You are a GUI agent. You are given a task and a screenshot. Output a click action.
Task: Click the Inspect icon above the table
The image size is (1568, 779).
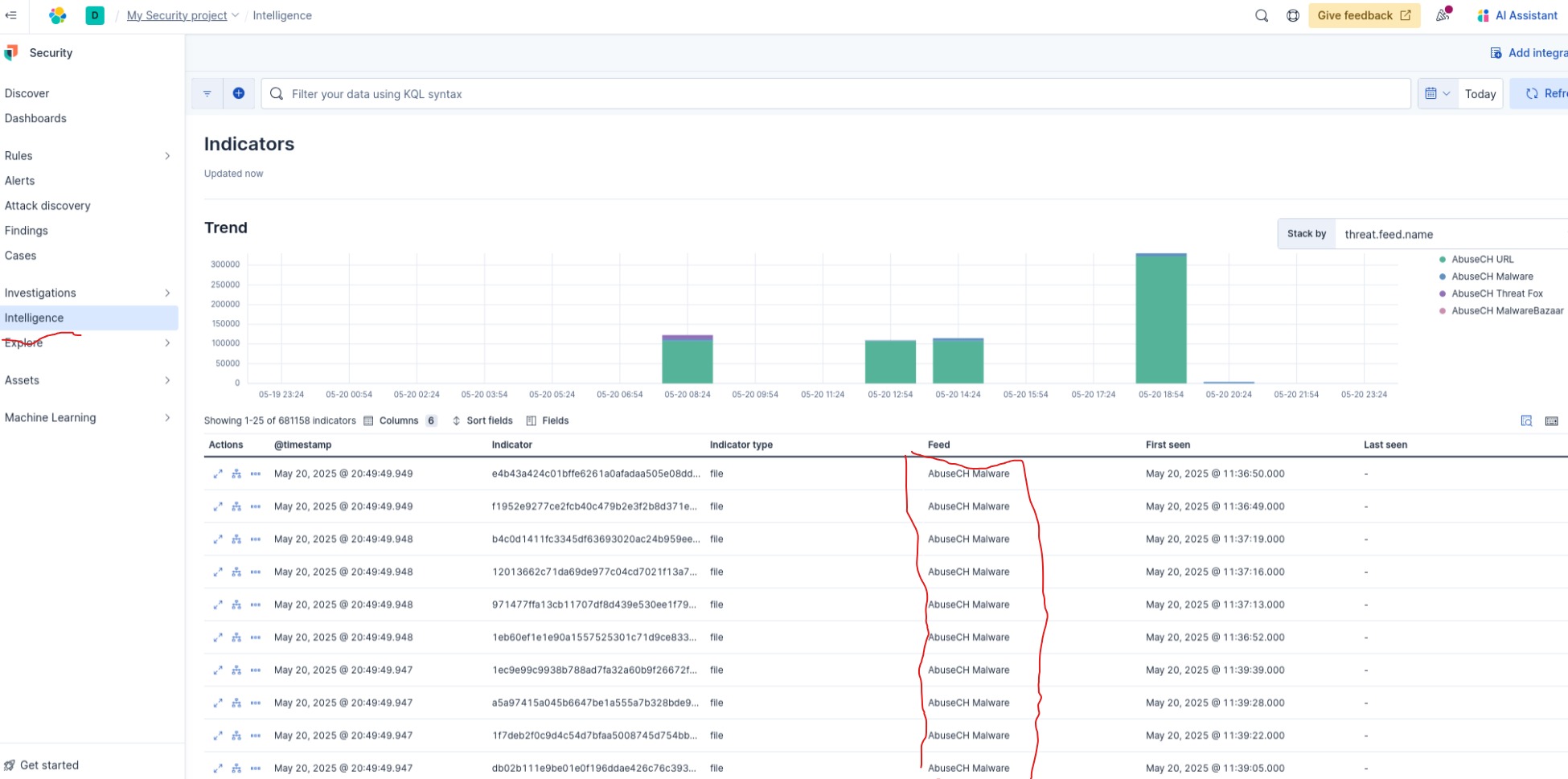pos(1526,420)
